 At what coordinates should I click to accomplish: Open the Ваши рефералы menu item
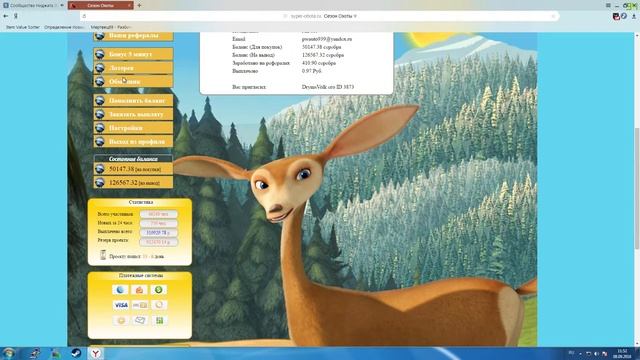[x=133, y=36]
